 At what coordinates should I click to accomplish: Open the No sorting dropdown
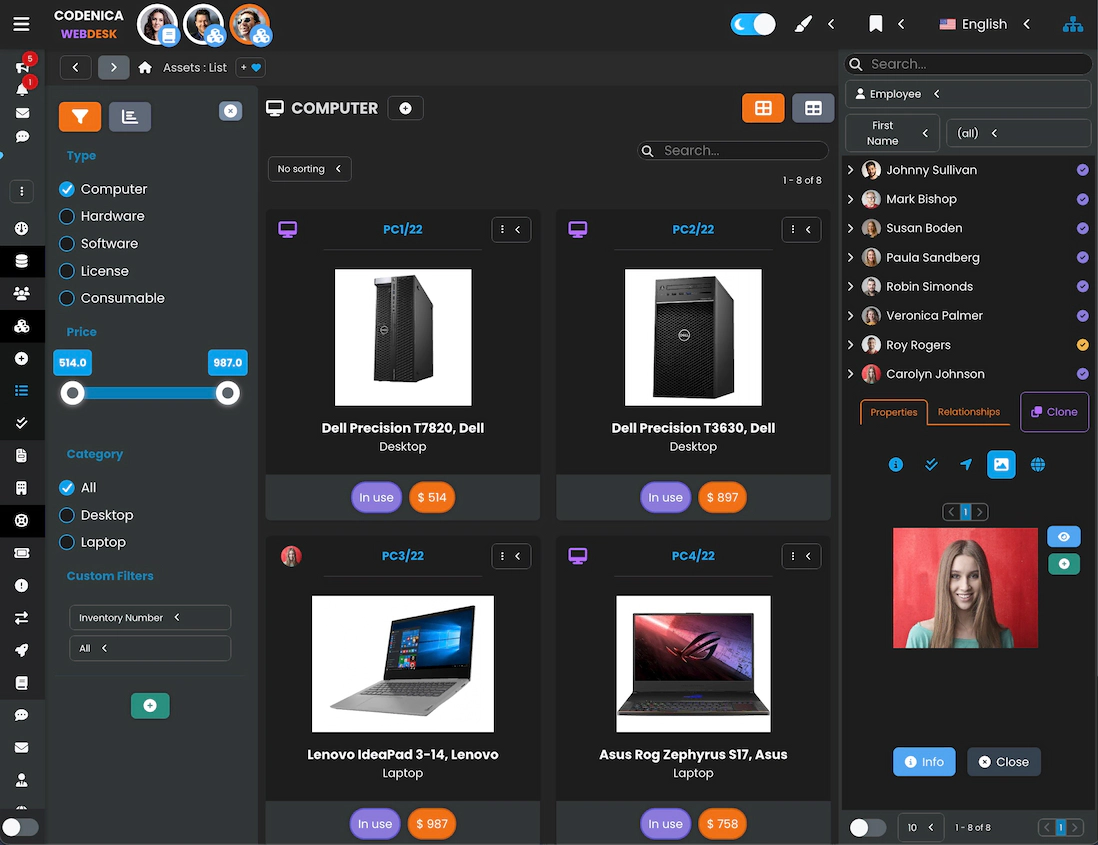point(309,169)
